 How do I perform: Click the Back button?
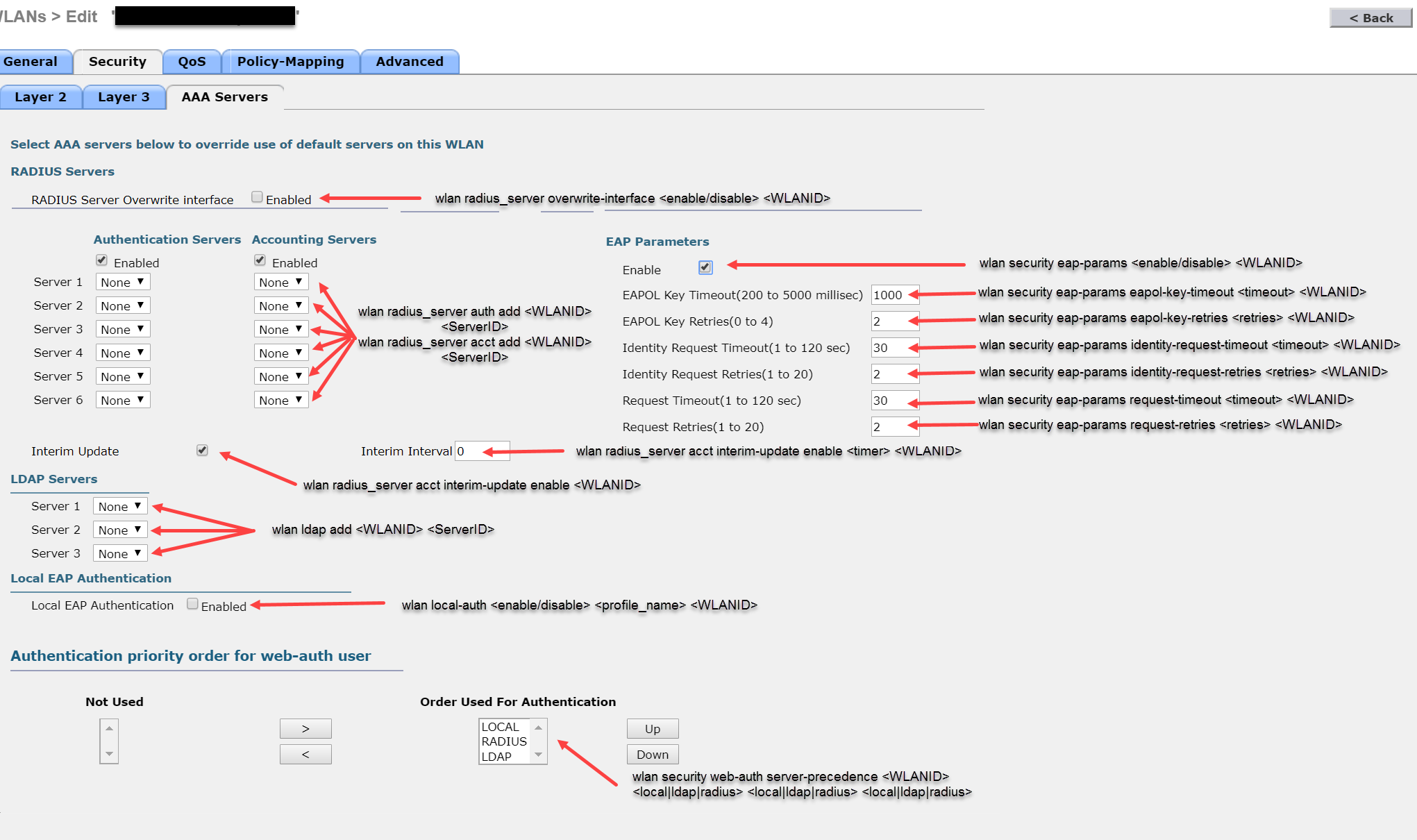click(1370, 18)
